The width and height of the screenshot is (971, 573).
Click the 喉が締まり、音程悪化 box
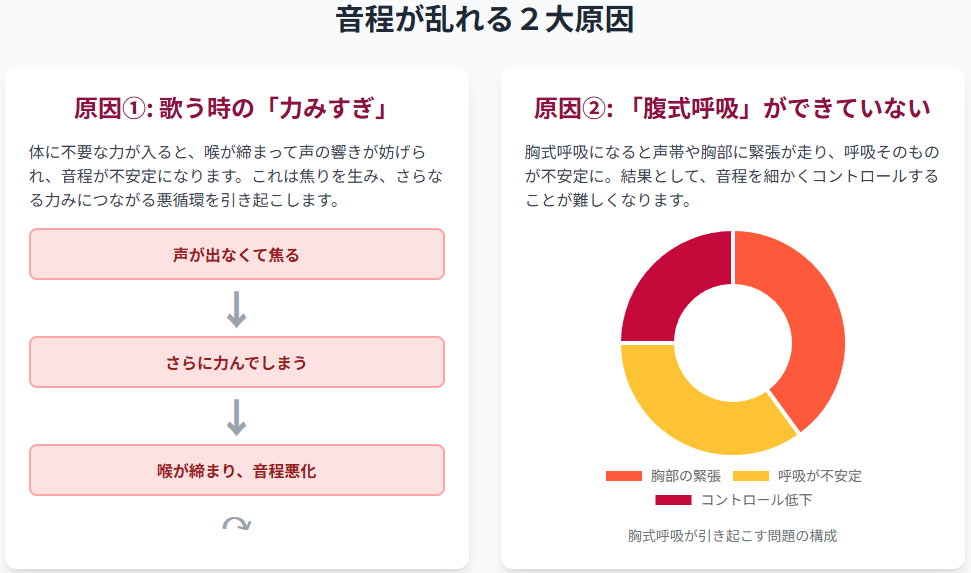(237, 470)
